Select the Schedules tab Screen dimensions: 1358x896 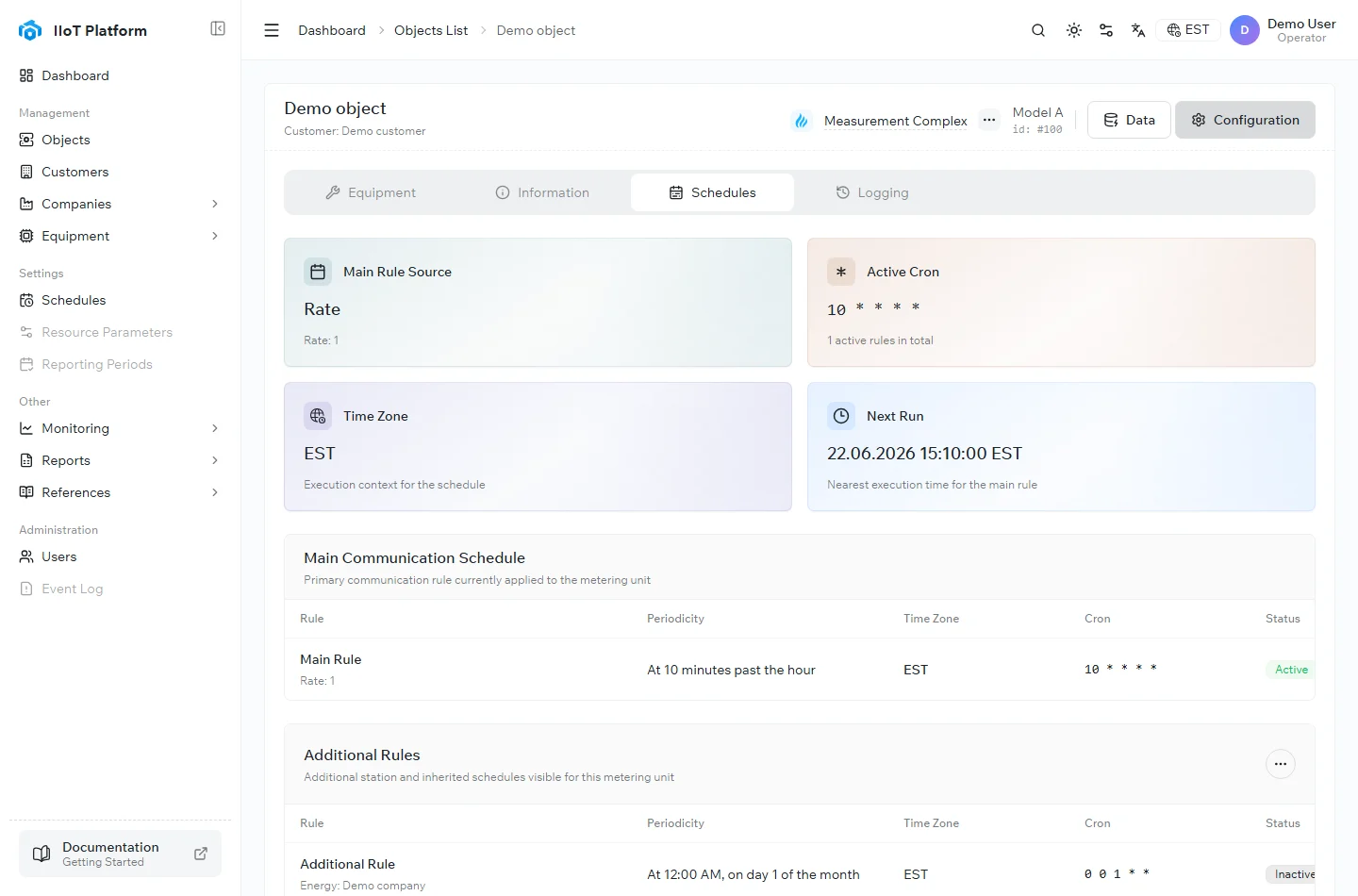(712, 192)
